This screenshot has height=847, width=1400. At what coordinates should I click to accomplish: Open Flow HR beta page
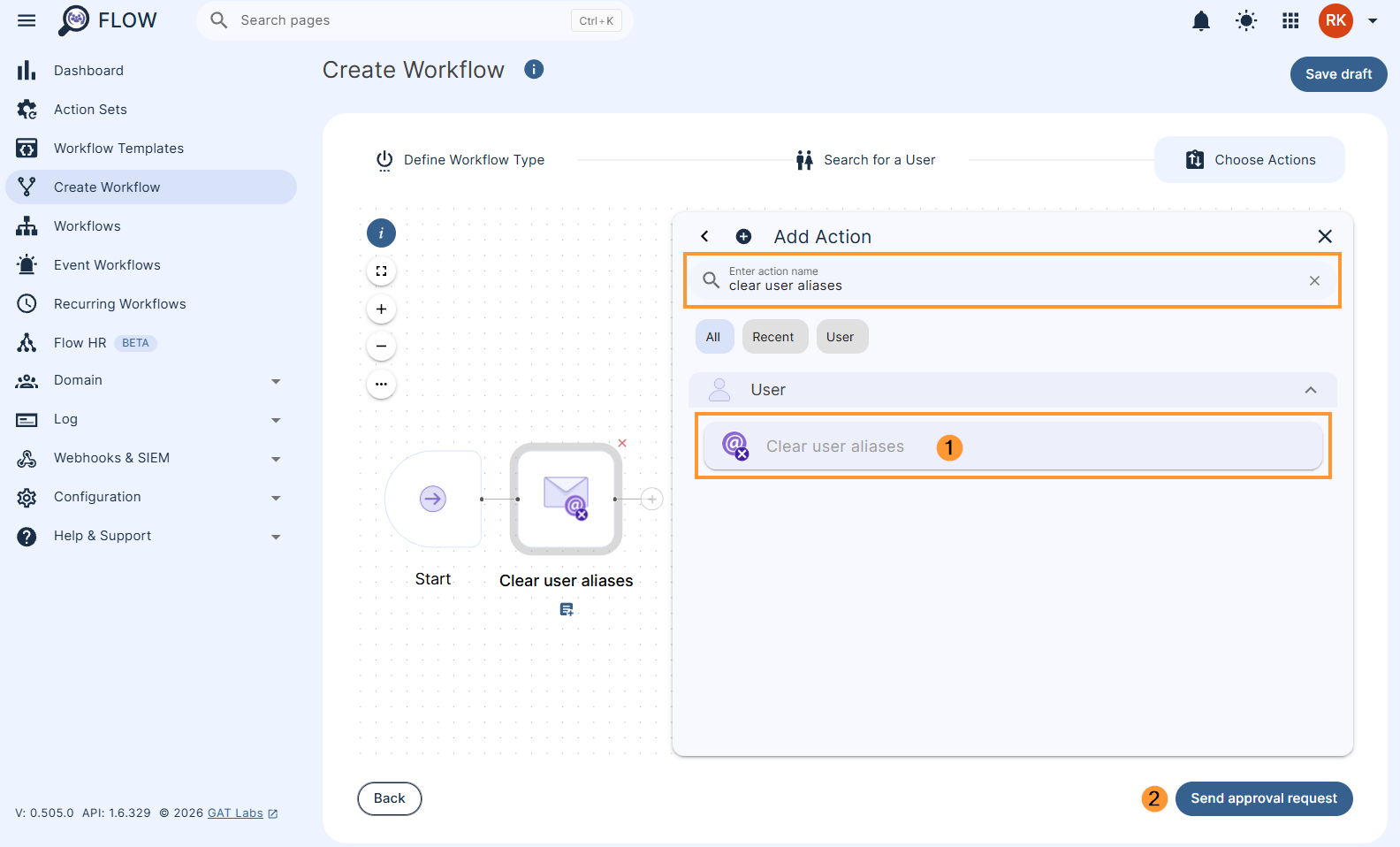point(151,343)
